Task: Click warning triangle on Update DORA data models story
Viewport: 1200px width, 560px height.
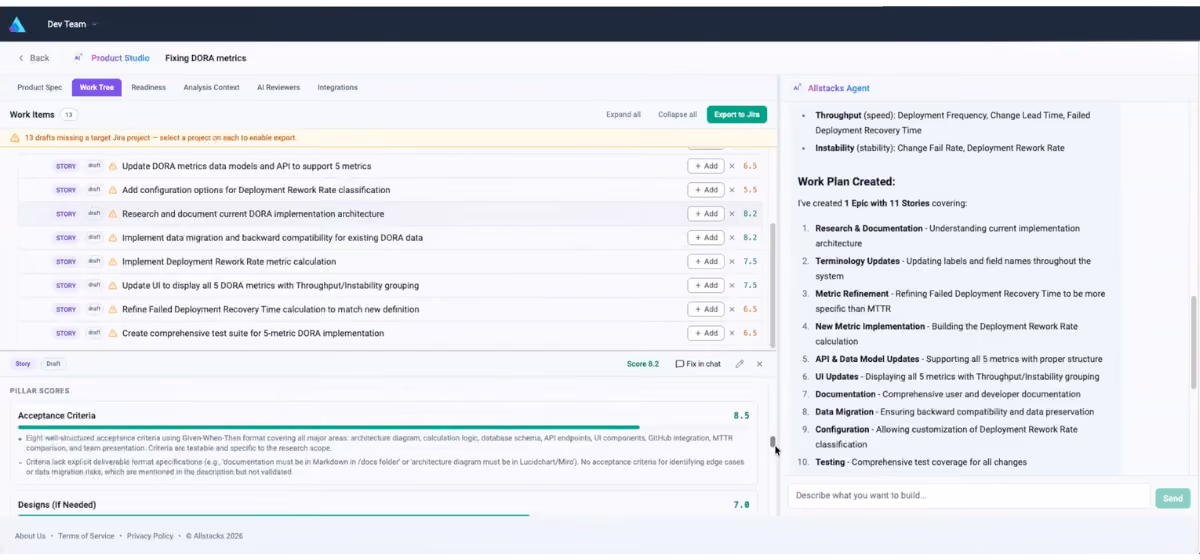Action: coord(113,166)
